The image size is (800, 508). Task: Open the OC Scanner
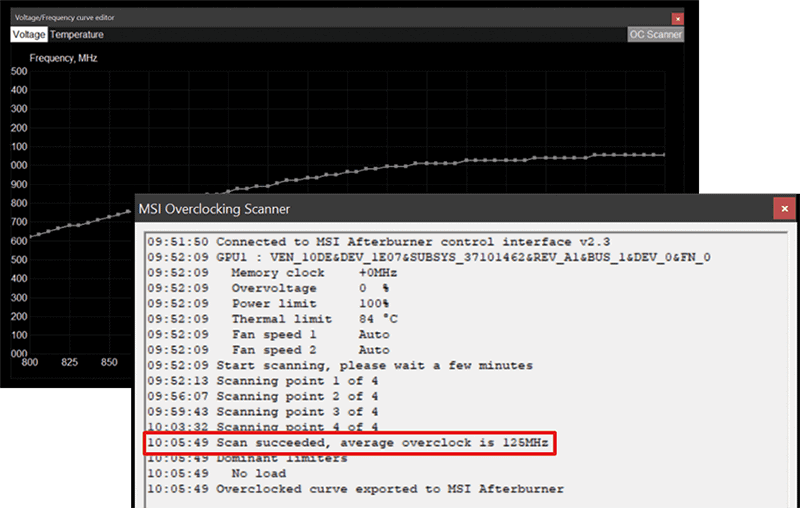point(655,34)
